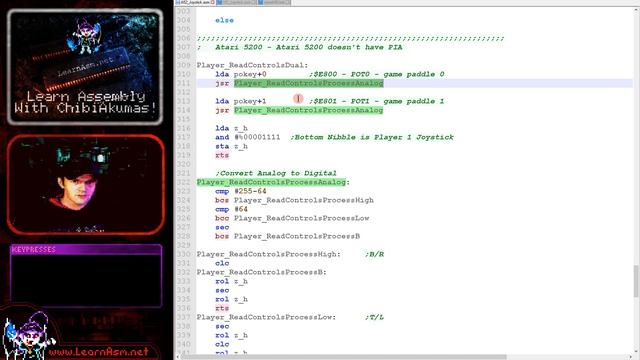Viewport: 640px width, 360px height.
Task: Click 'Player_ReadControlsProcessB' on the bcs line 328
Action: (x=297, y=236)
